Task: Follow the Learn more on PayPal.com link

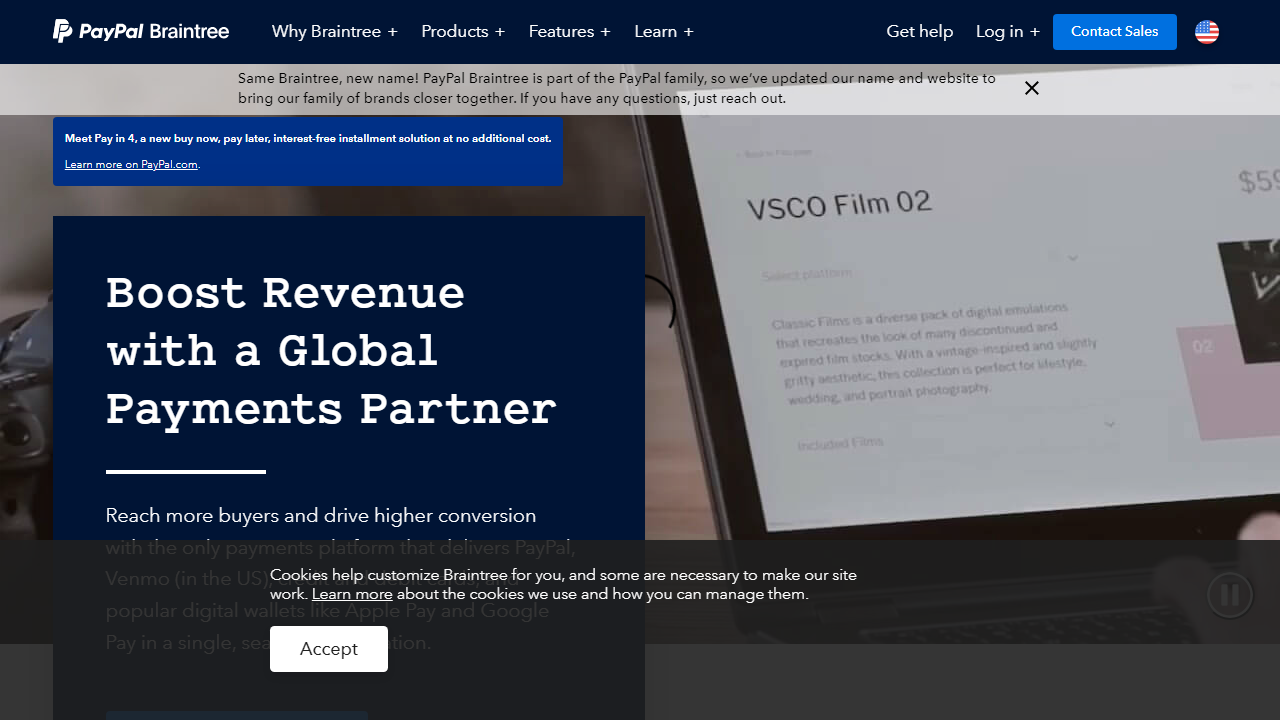Action: pyautogui.click(x=131, y=165)
